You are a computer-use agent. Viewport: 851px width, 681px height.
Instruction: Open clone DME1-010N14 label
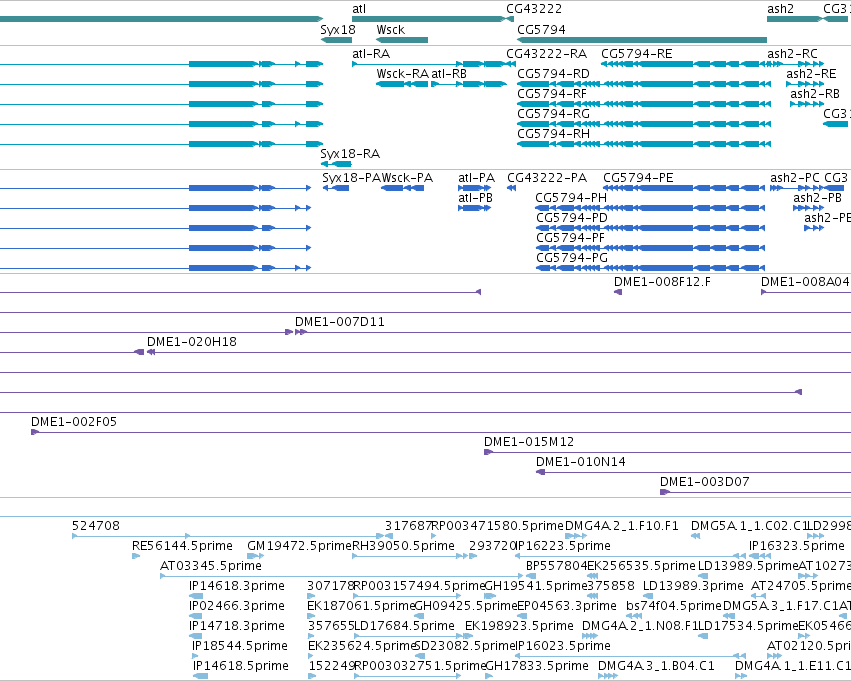click(x=581, y=462)
